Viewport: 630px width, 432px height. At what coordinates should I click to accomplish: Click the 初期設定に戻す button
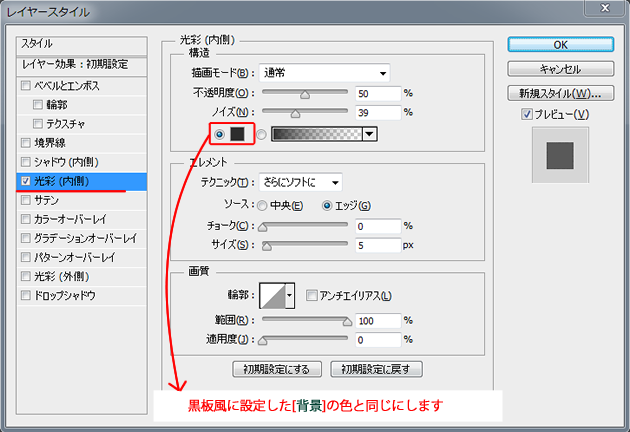pos(376,368)
